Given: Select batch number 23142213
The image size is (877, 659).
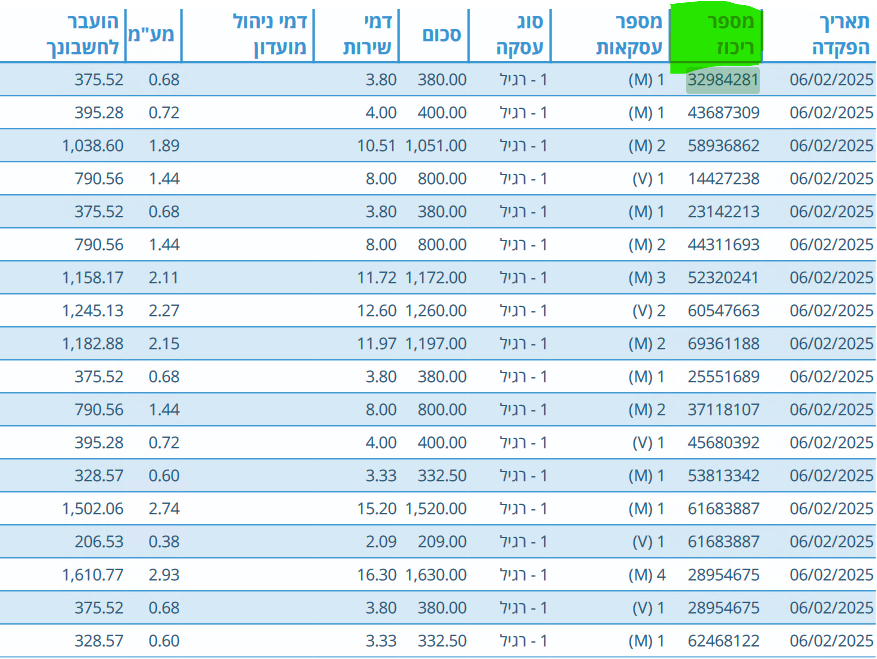Looking at the screenshot, I should tap(723, 212).
